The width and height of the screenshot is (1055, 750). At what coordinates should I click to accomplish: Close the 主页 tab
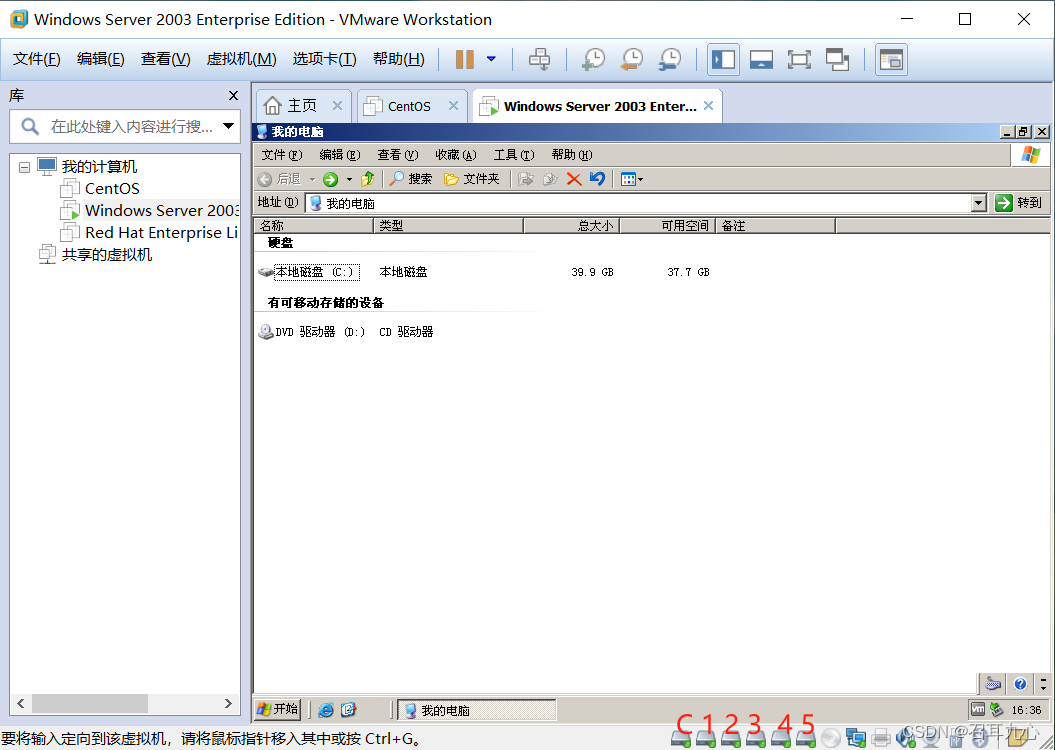[x=337, y=106]
